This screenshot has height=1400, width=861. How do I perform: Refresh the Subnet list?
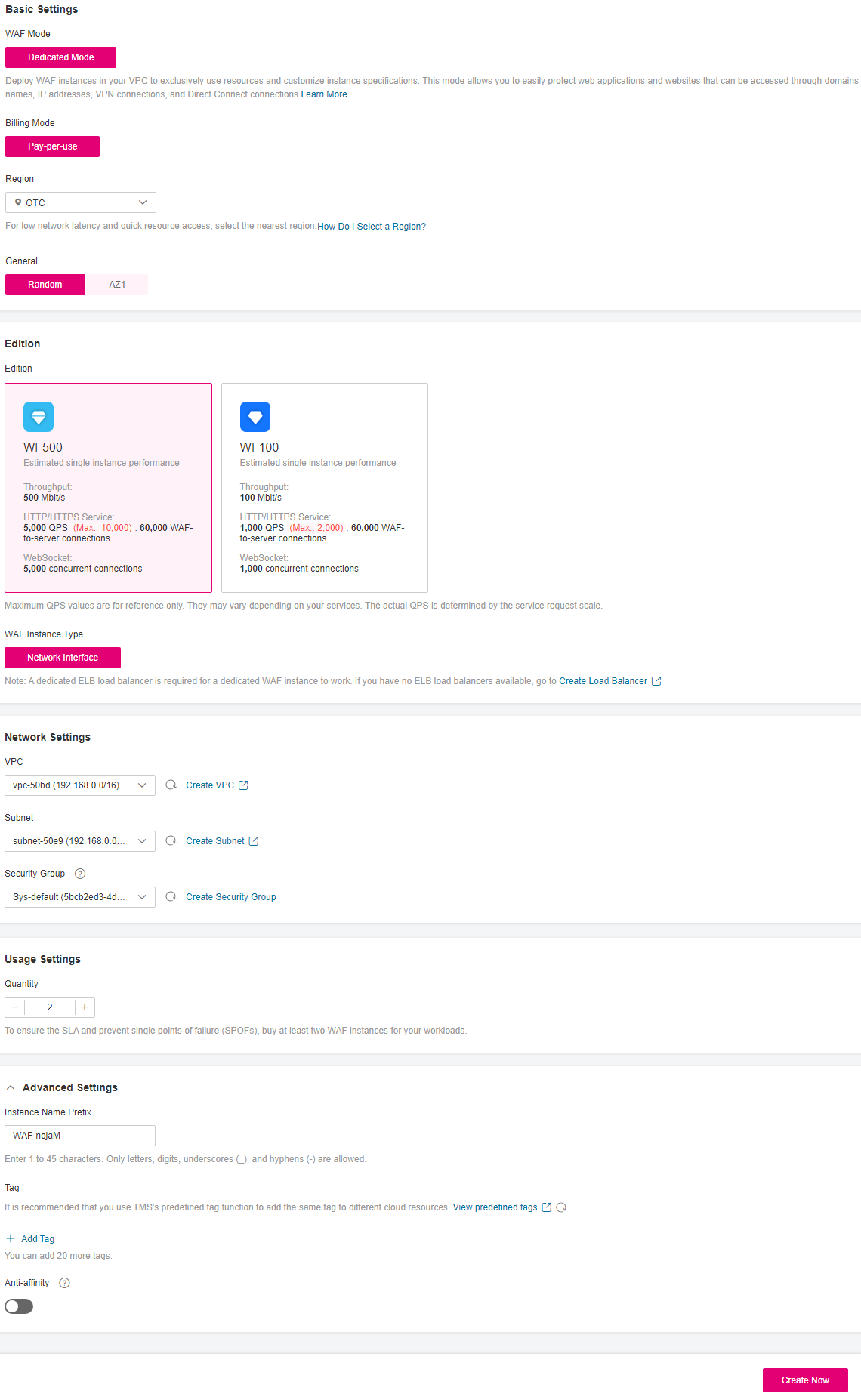pyautogui.click(x=171, y=841)
